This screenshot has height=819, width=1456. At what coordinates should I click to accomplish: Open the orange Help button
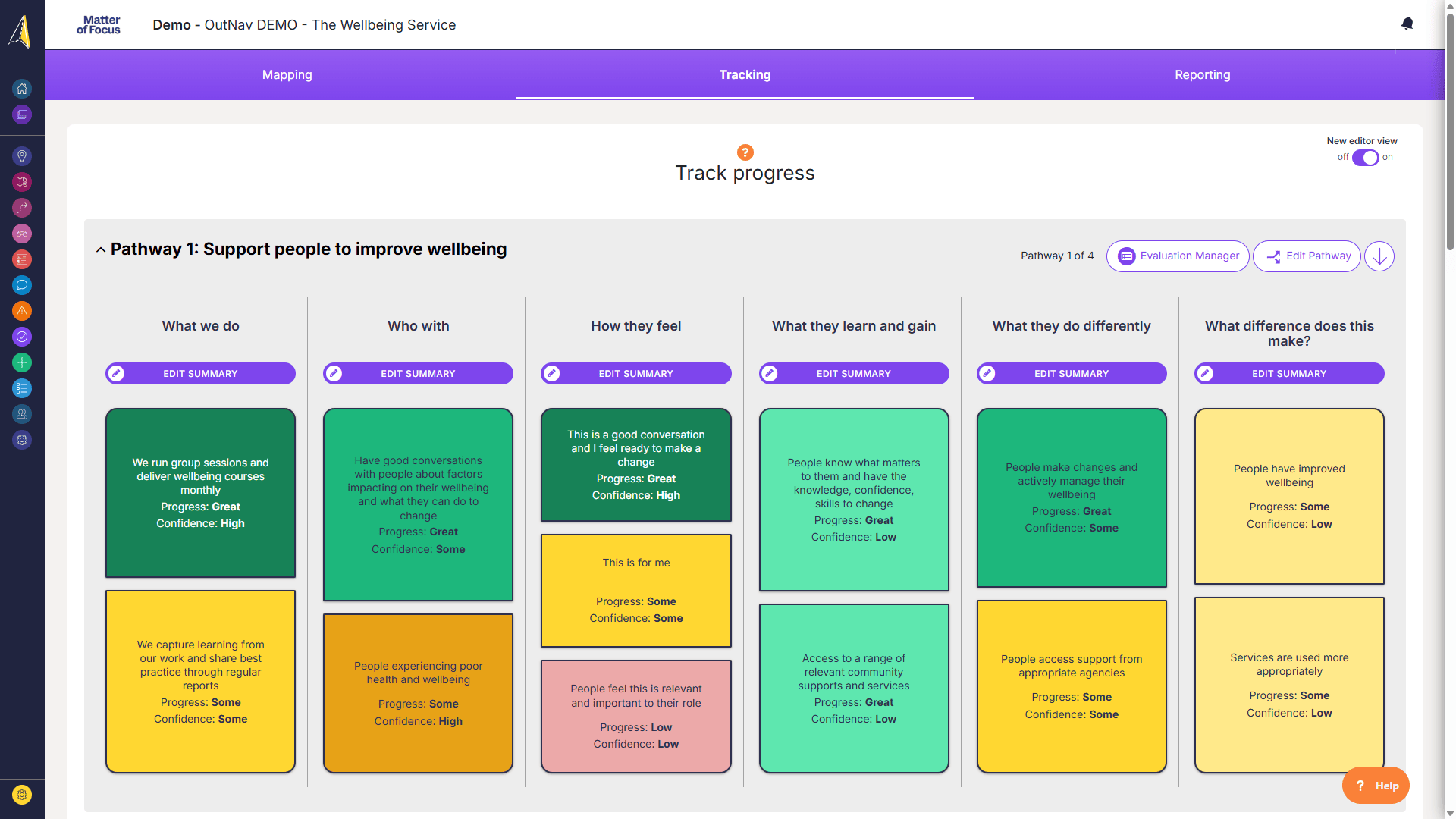pos(1376,786)
